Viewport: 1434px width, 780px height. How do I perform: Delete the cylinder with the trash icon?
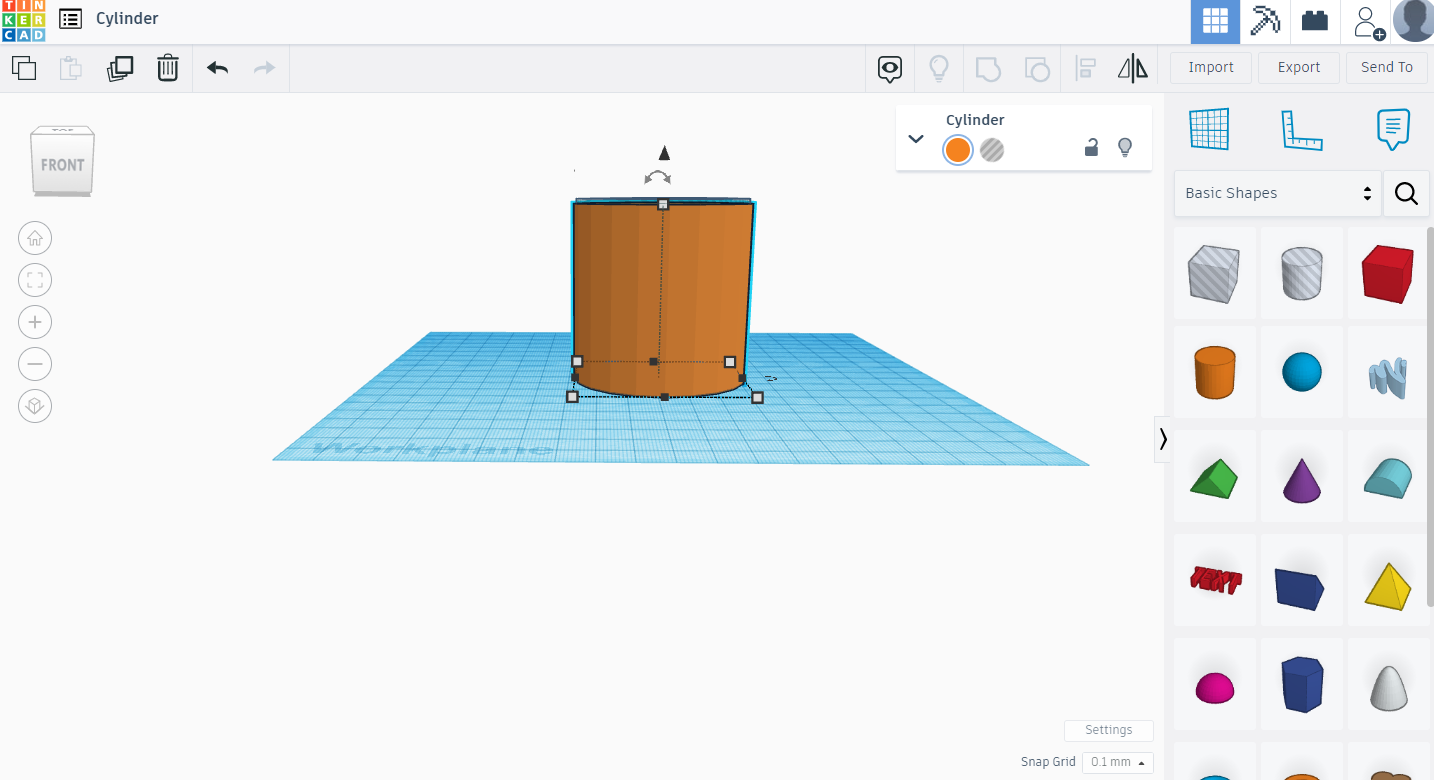click(167, 68)
